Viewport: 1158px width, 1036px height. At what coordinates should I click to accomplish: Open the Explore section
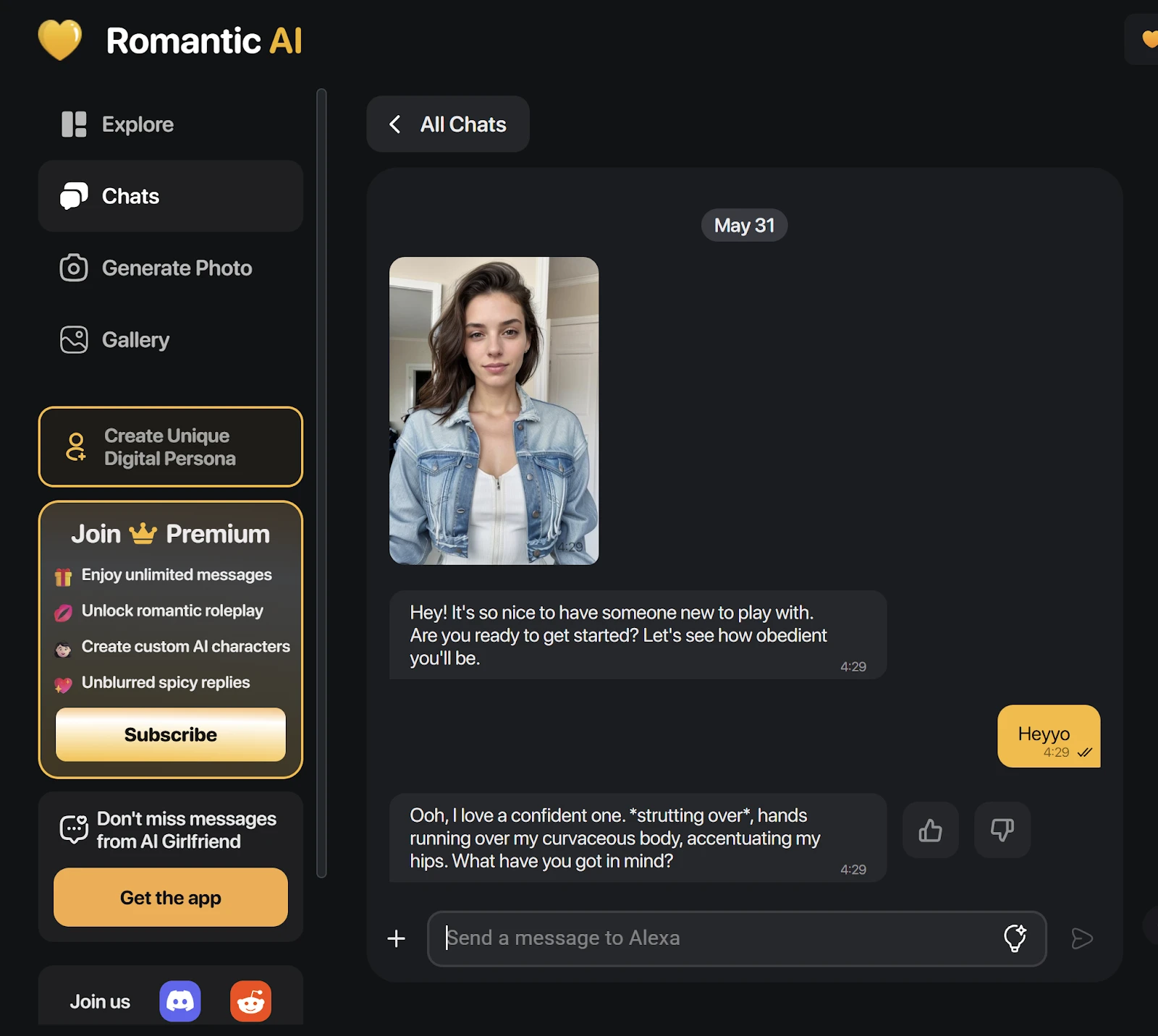(x=171, y=124)
